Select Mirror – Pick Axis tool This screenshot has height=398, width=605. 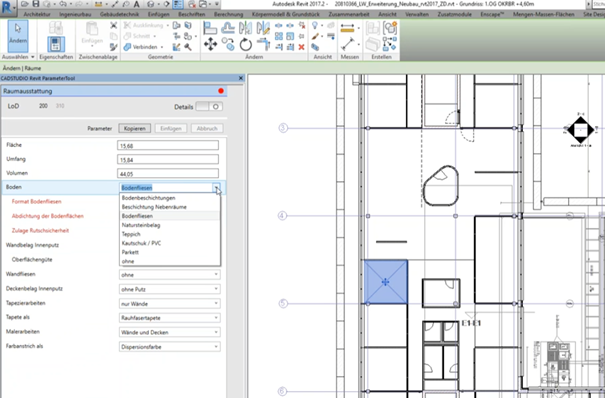245,28
